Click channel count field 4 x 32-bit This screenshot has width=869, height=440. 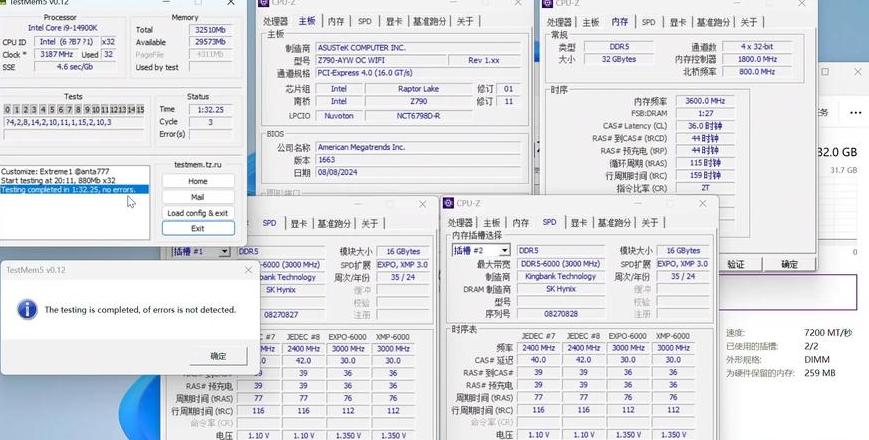[757, 47]
